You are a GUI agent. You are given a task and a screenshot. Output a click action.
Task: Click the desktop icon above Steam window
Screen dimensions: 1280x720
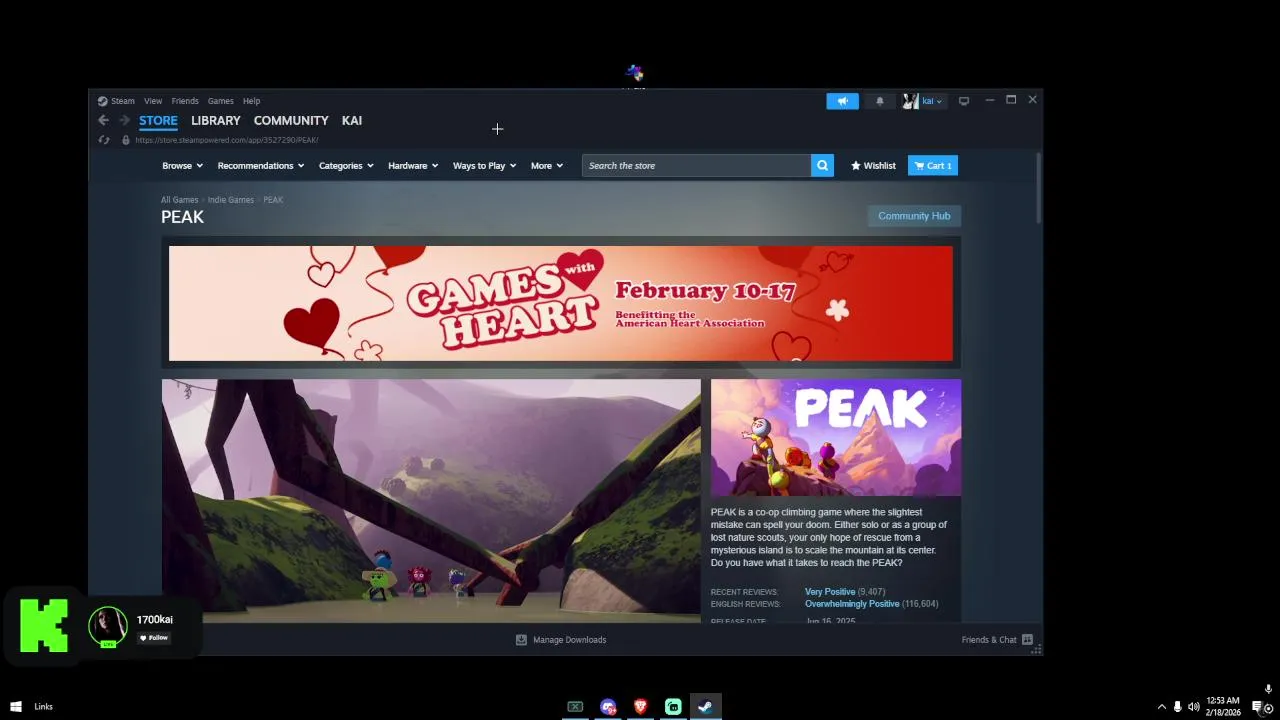[x=634, y=73]
